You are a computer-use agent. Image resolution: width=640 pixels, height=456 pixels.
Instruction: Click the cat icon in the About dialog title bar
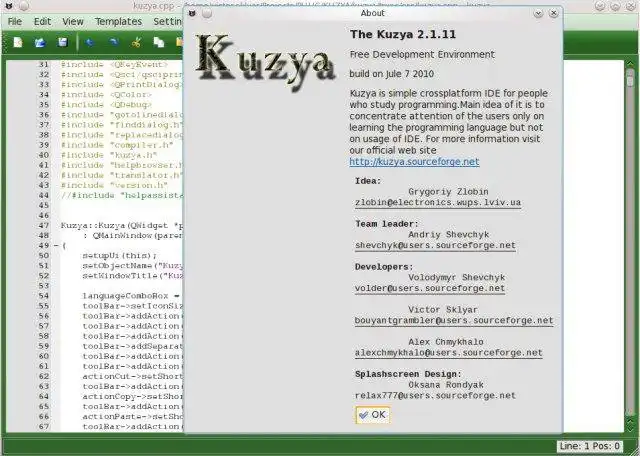(192, 13)
